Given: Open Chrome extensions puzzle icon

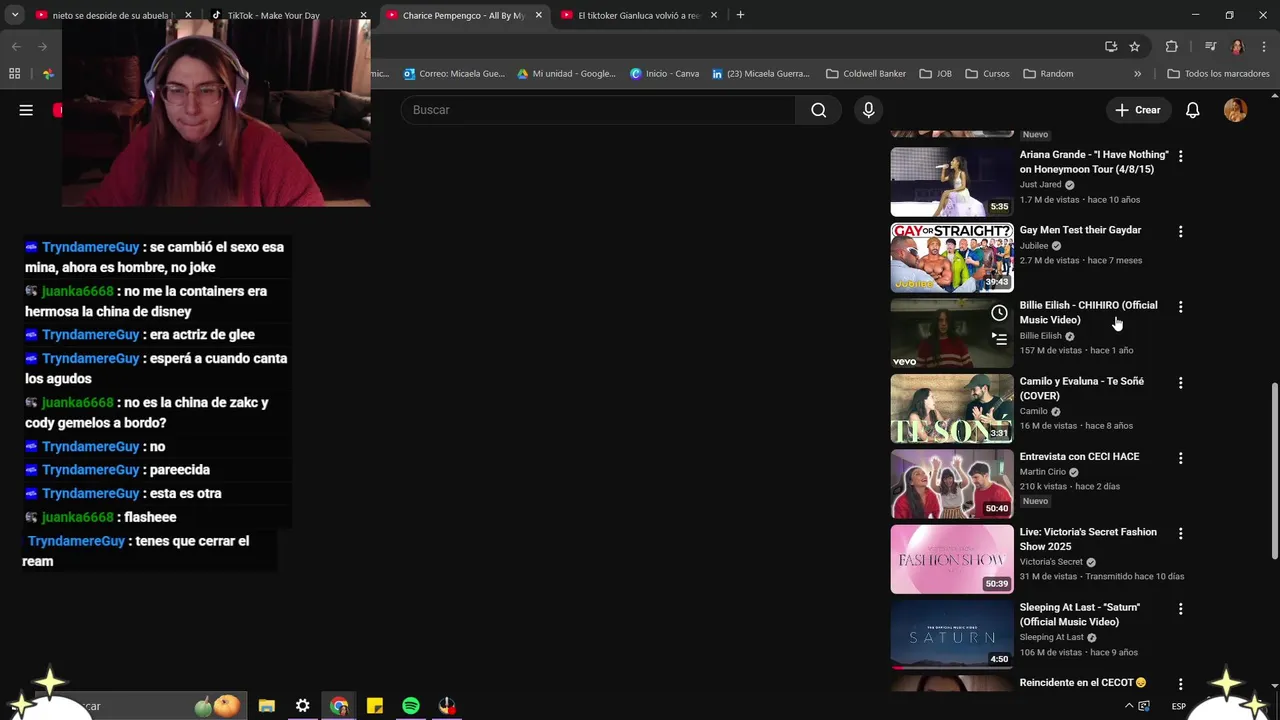Looking at the screenshot, I should [1171, 46].
